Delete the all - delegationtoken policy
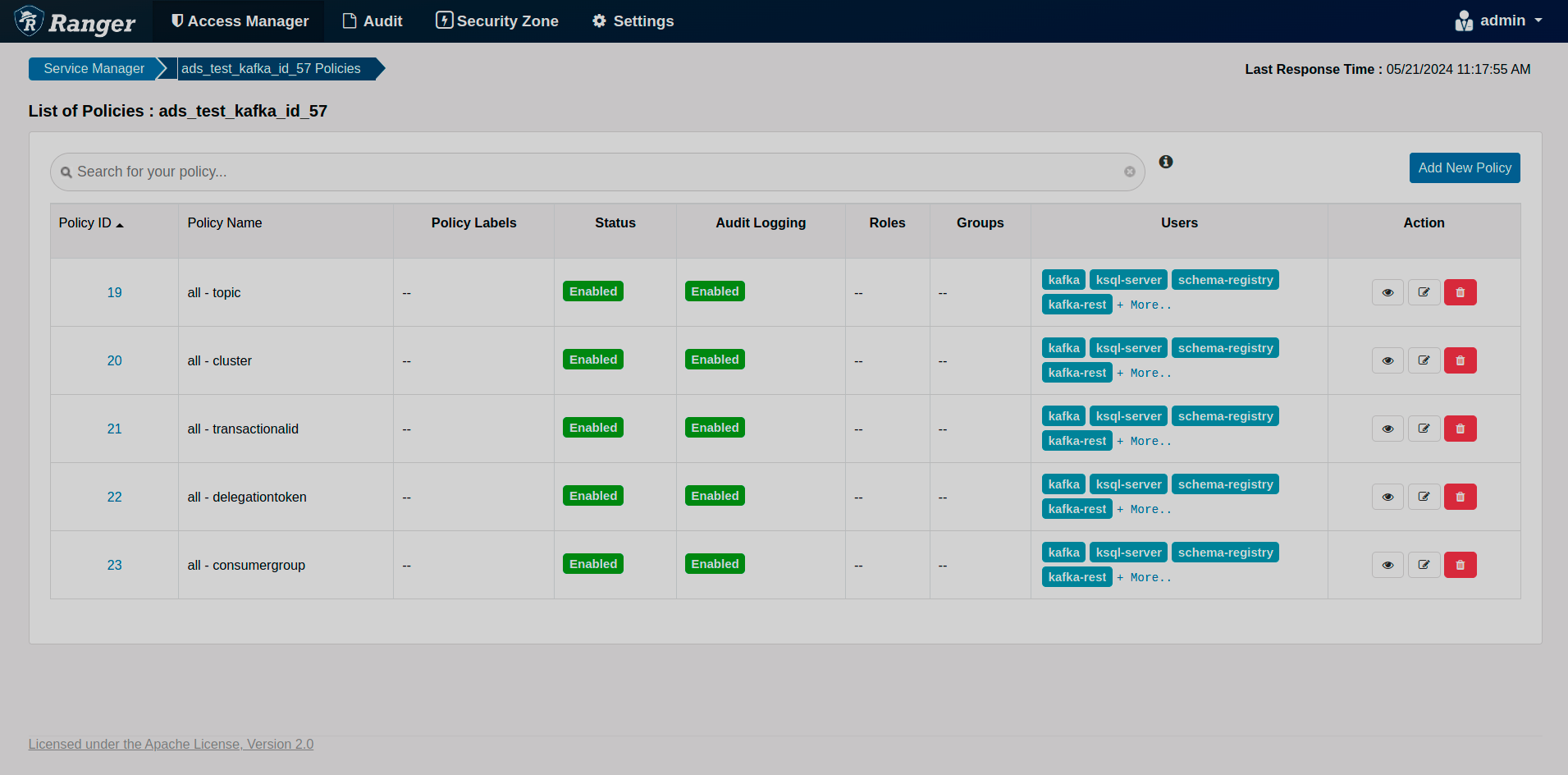 point(1460,497)
